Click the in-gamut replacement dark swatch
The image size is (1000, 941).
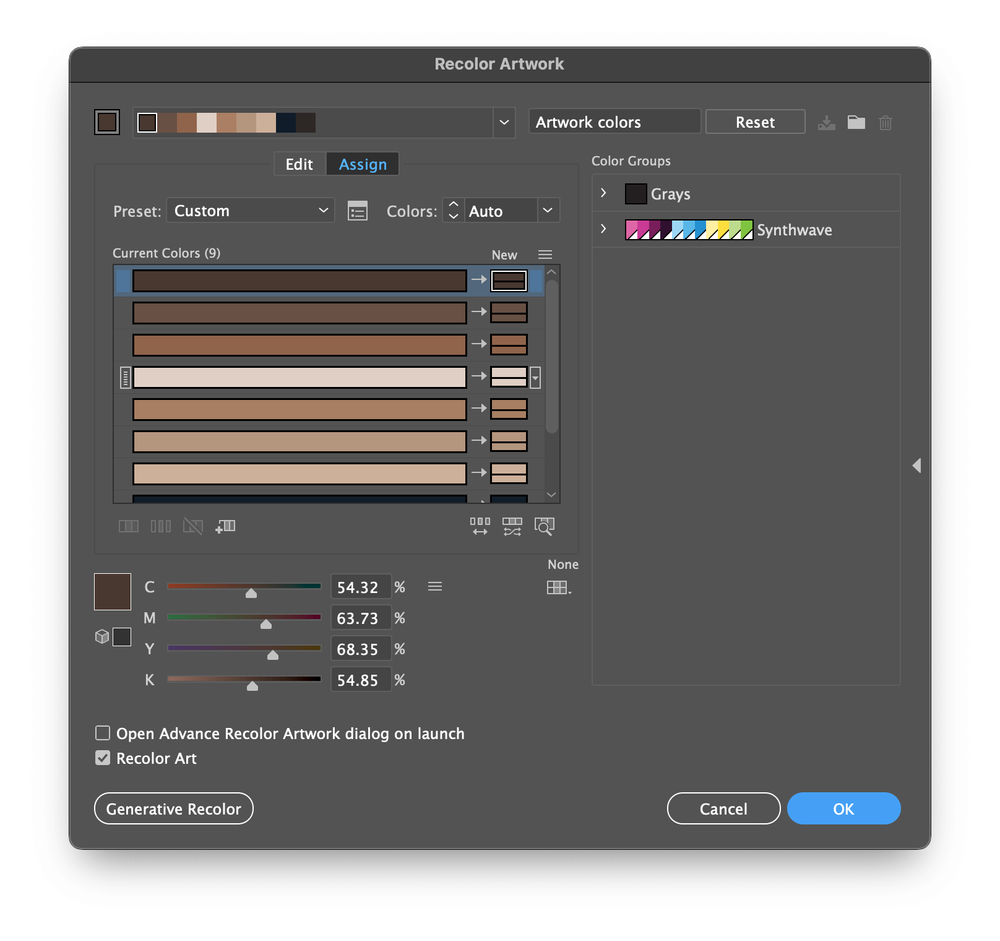(x=122, y=637)
